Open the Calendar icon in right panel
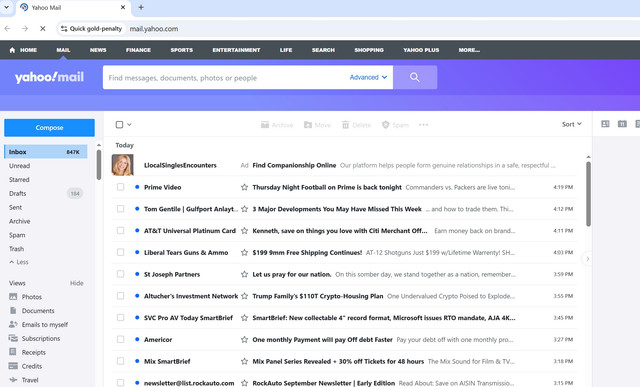 [622, 124]
